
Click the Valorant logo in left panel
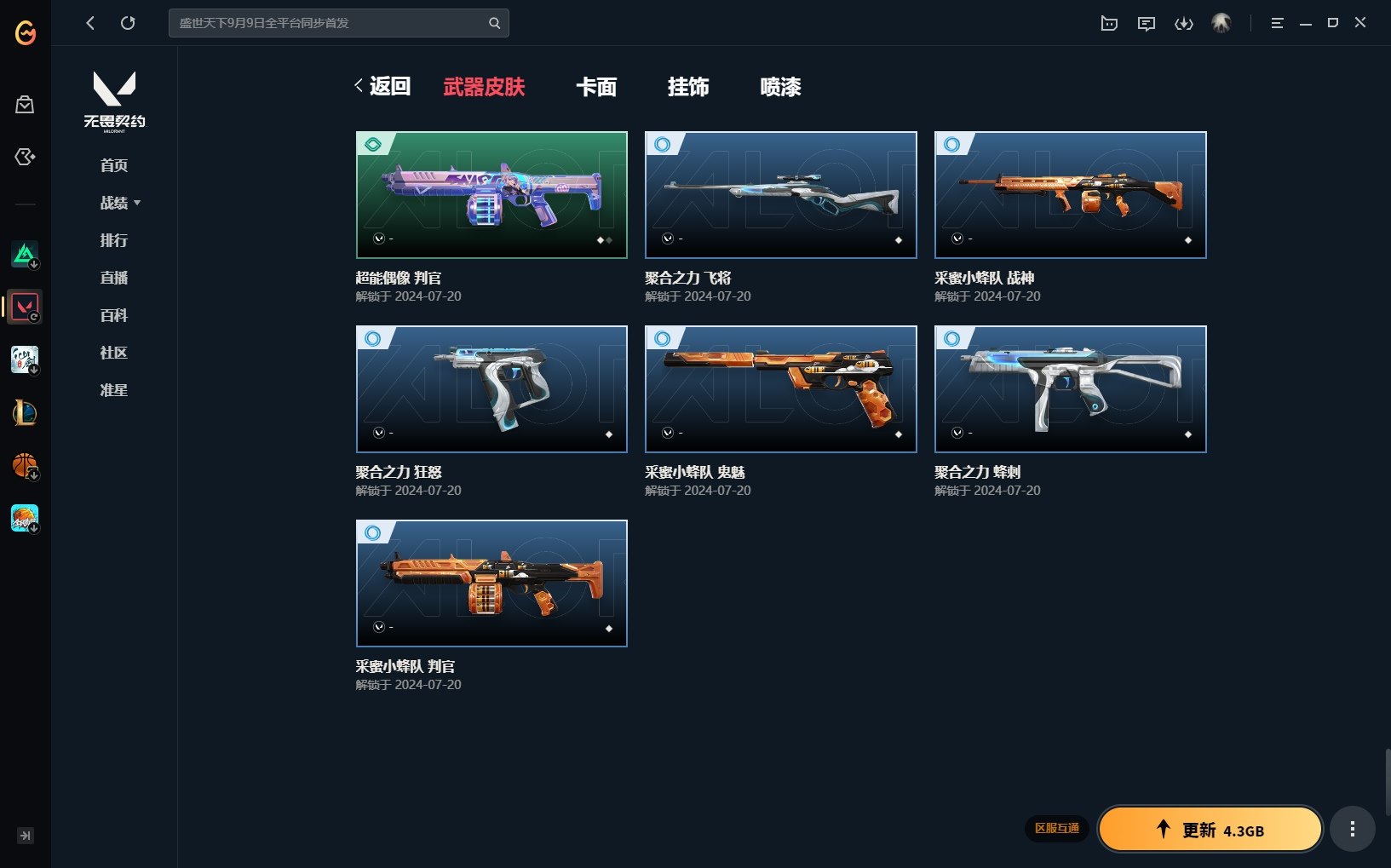click(114, 101)
